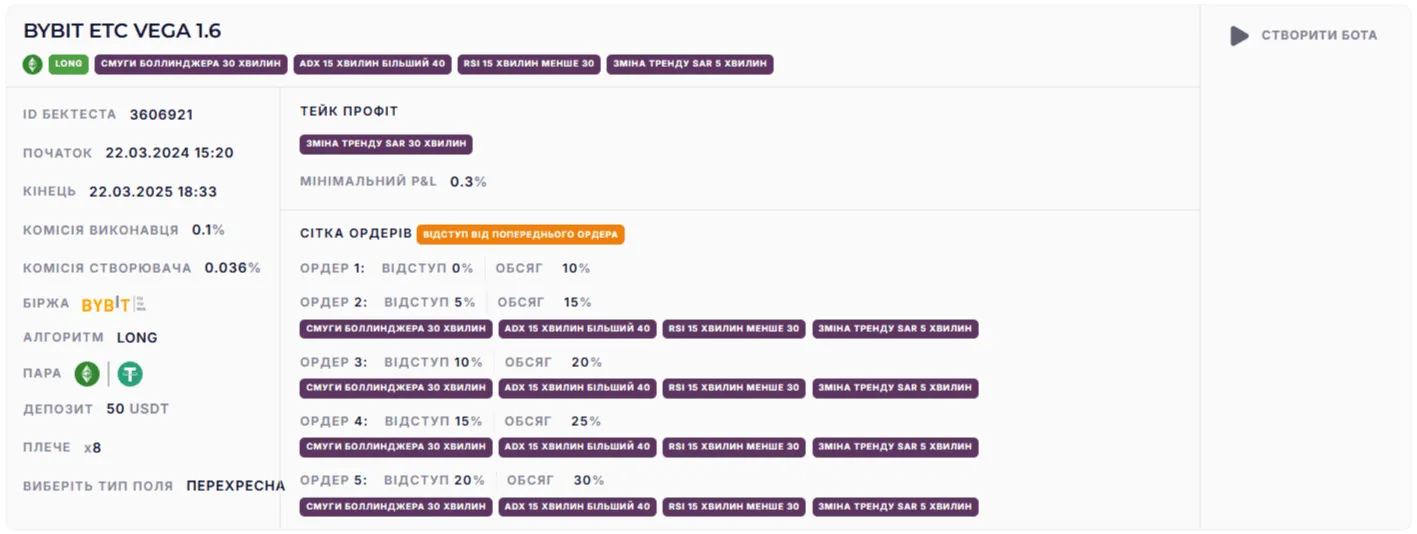Click the Bybit exchange logo
This screenshot has height=534, width=1417.
pyautogui.click(x=113, y=304)
